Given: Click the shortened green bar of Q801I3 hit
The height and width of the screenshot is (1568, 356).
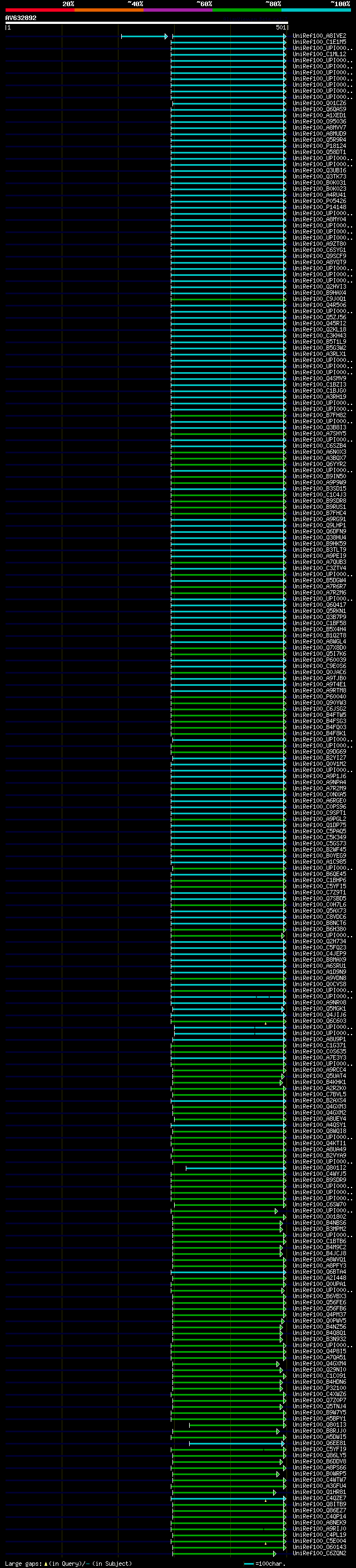Looking at the screenshot, I should click(237, 1425).
